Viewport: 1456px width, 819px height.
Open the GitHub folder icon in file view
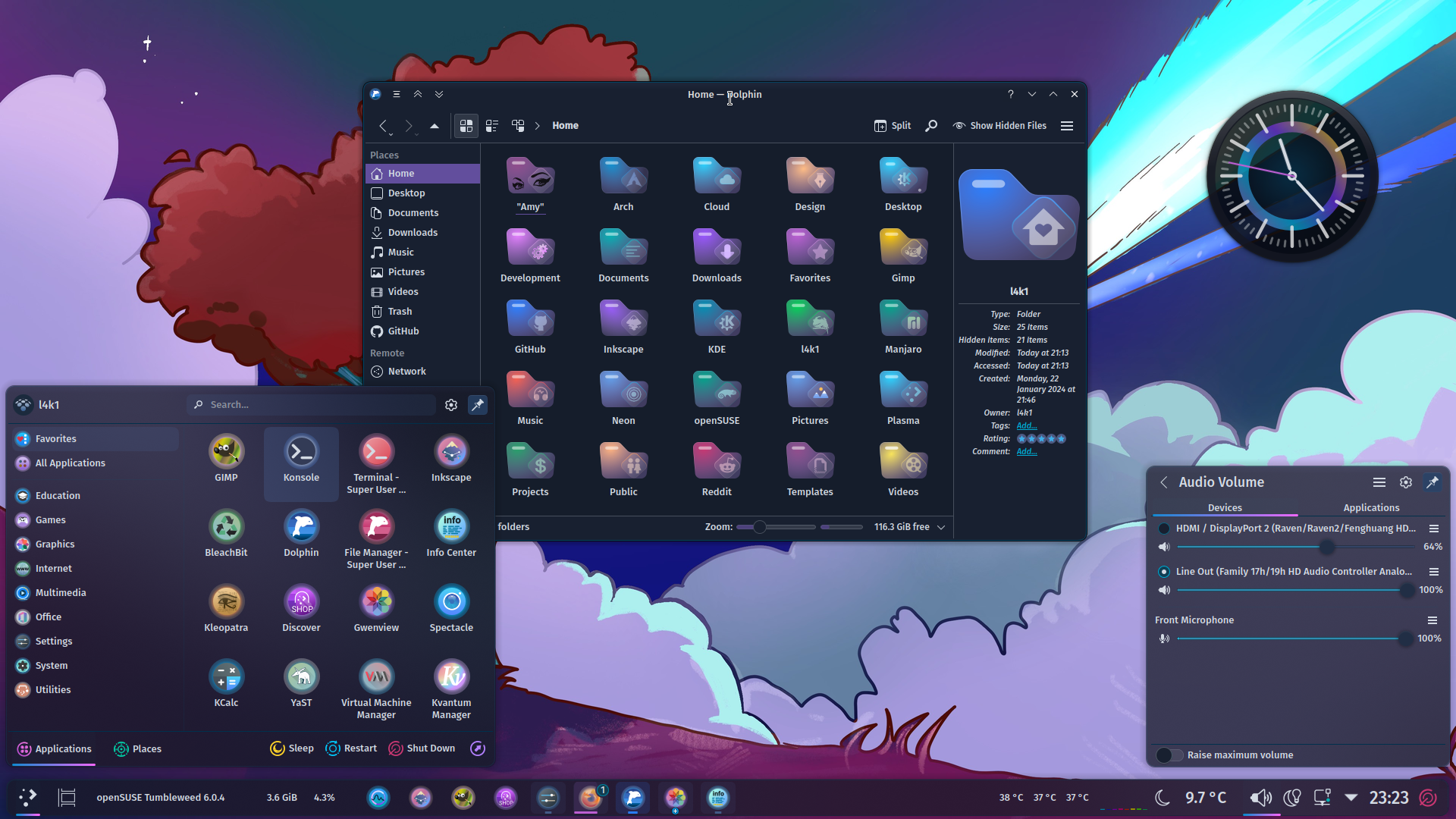pyautogui.click(x=530, y=327)
